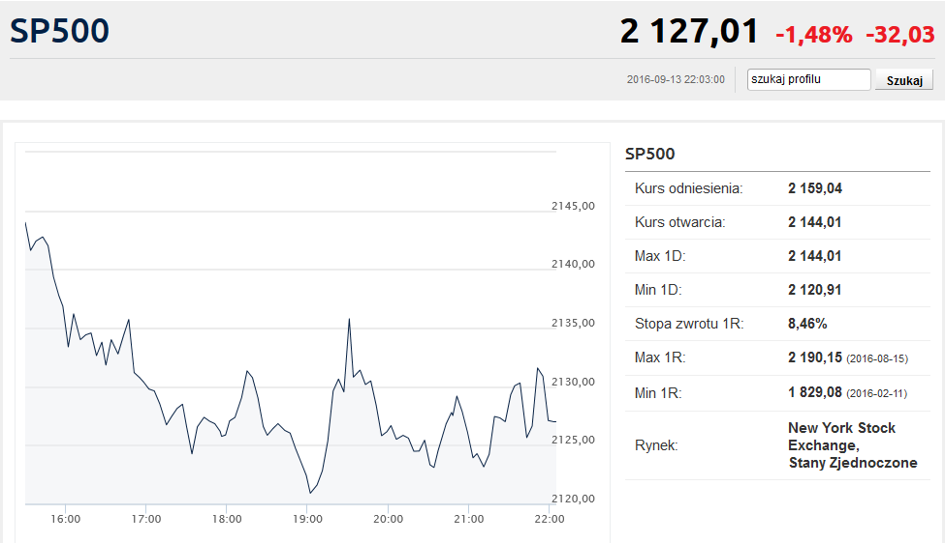Click the timestamp 2016-09-13 22:03:00

click(676, 80)
